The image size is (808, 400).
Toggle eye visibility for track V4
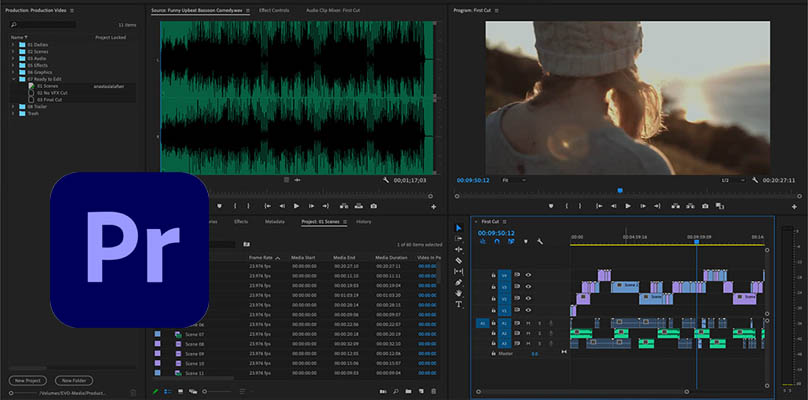pos(528,274)
